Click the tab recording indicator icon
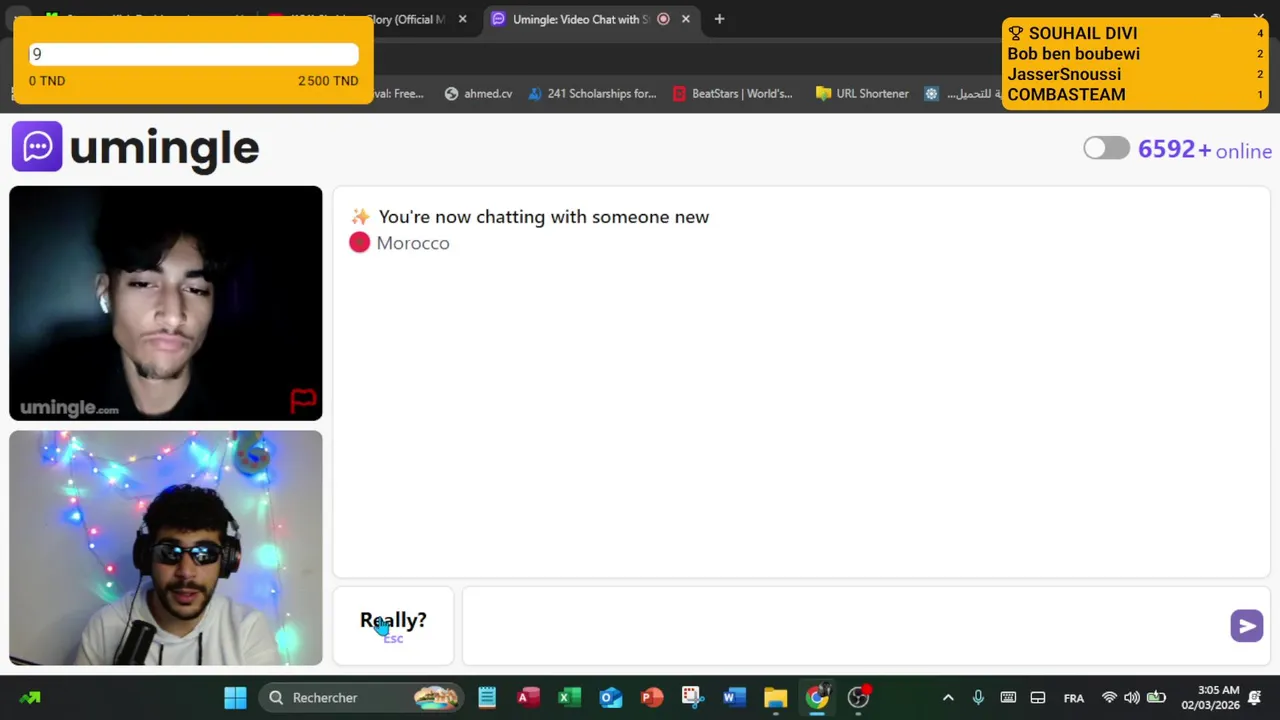 pos(663,19)
